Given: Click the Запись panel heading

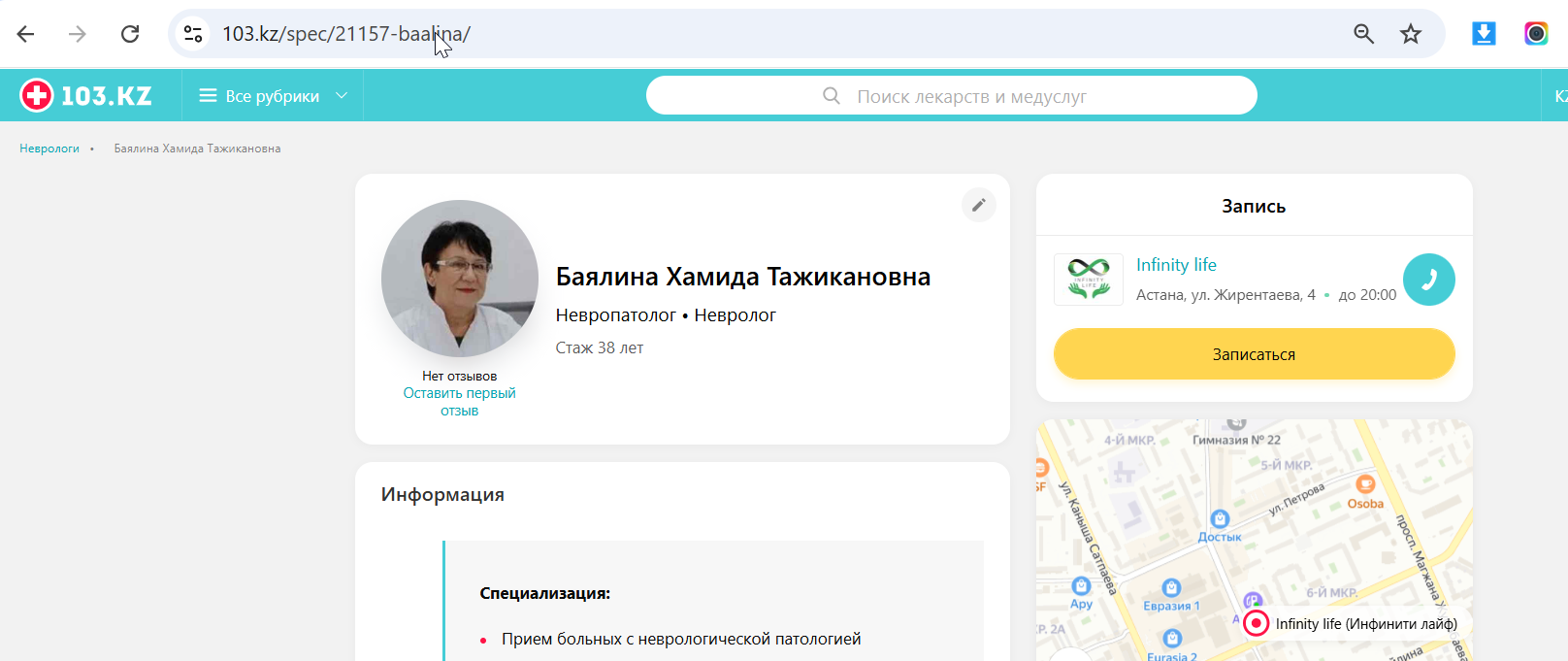Looking at the screenshot, I should click(x=1254, y=206).
